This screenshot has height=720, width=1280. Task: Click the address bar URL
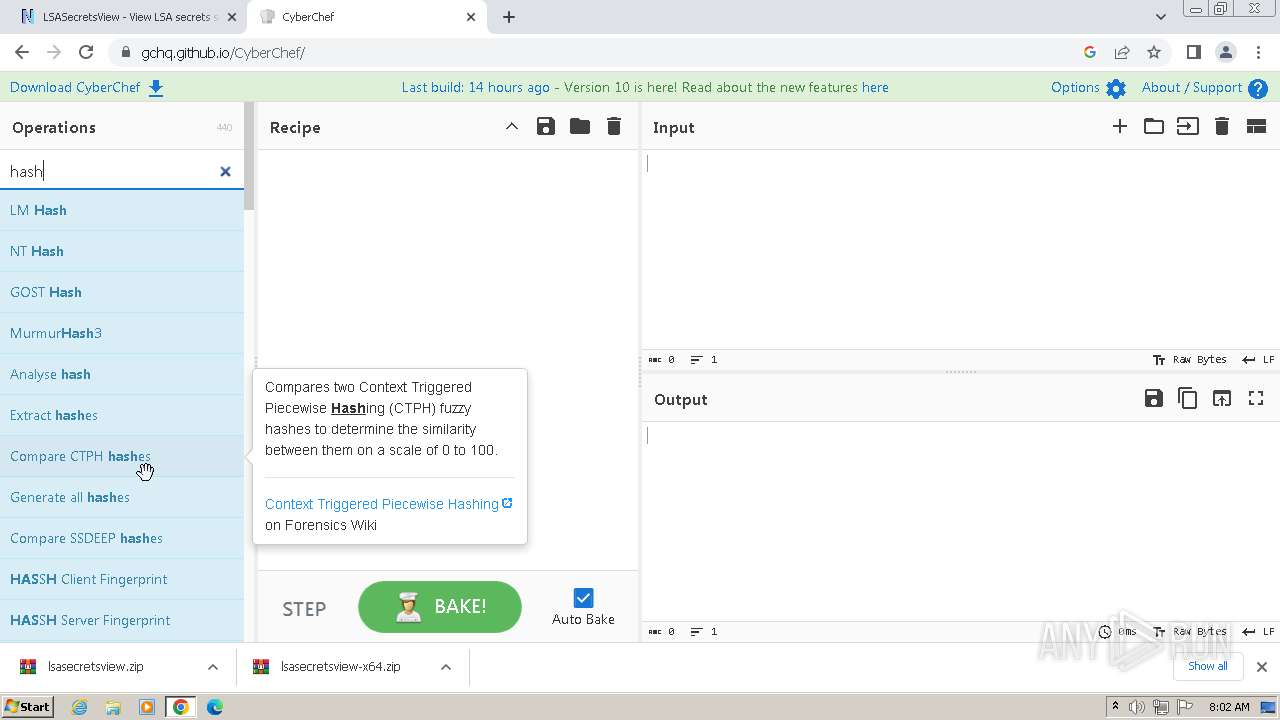coord(223,52)
